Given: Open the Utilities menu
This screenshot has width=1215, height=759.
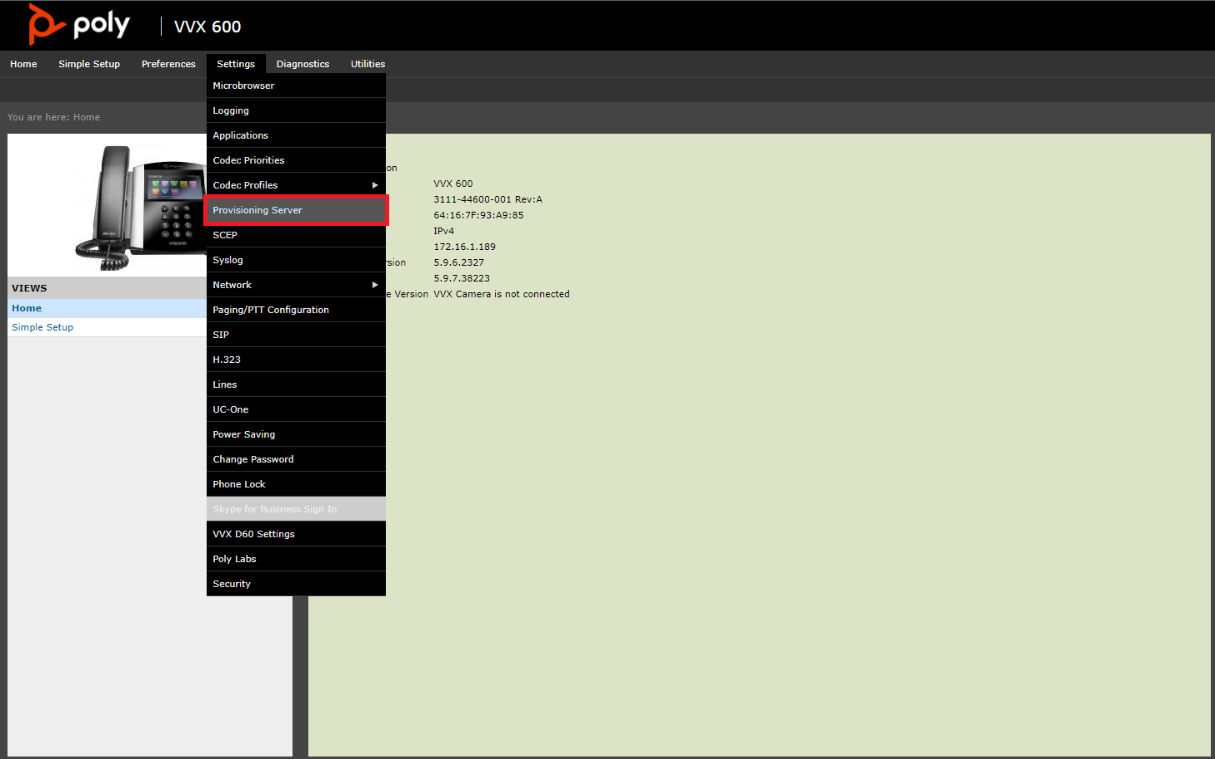Looking at the screenshot, I should 368,64.
